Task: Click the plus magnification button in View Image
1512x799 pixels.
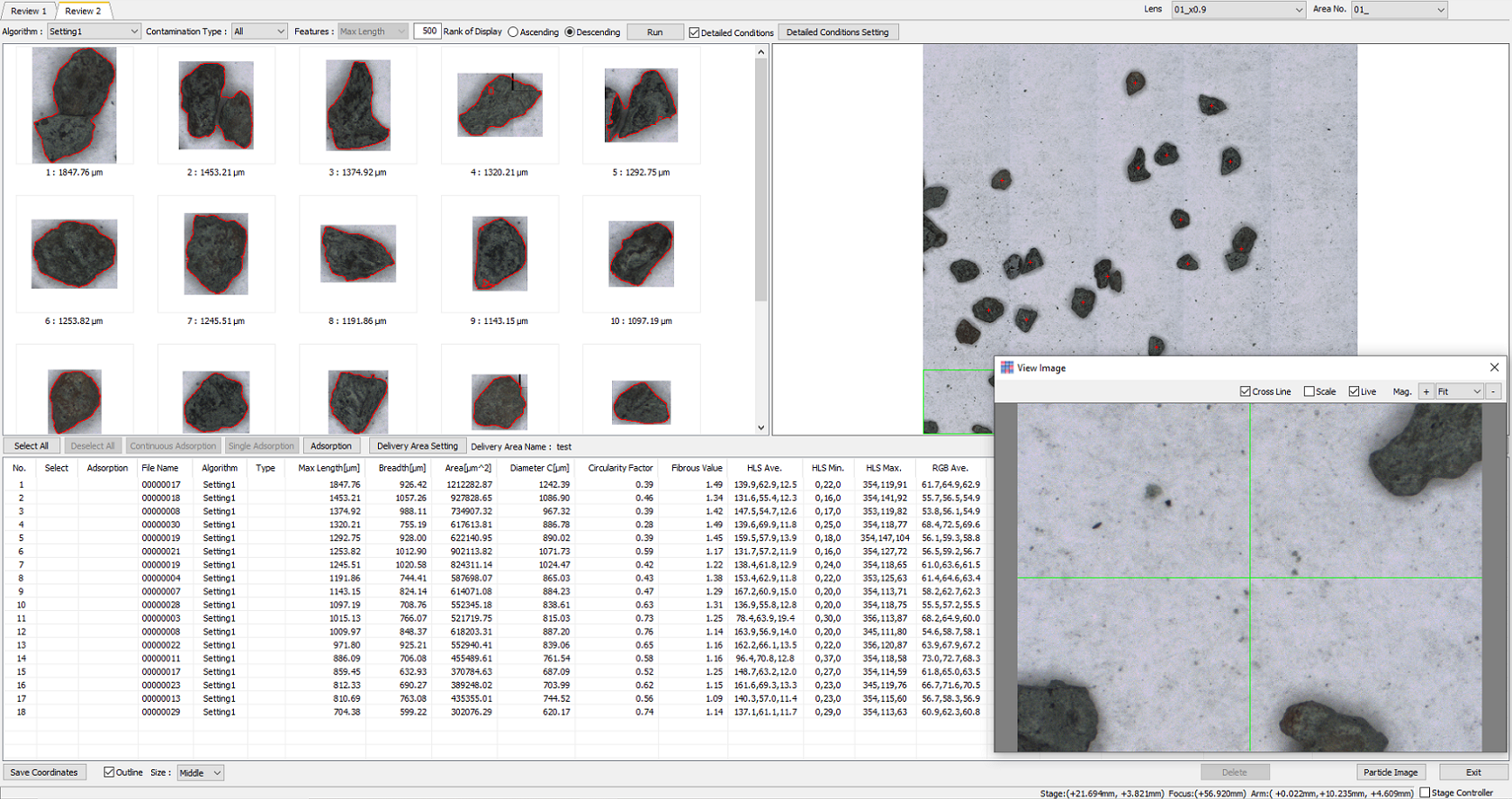Action: click(1426, 391)
